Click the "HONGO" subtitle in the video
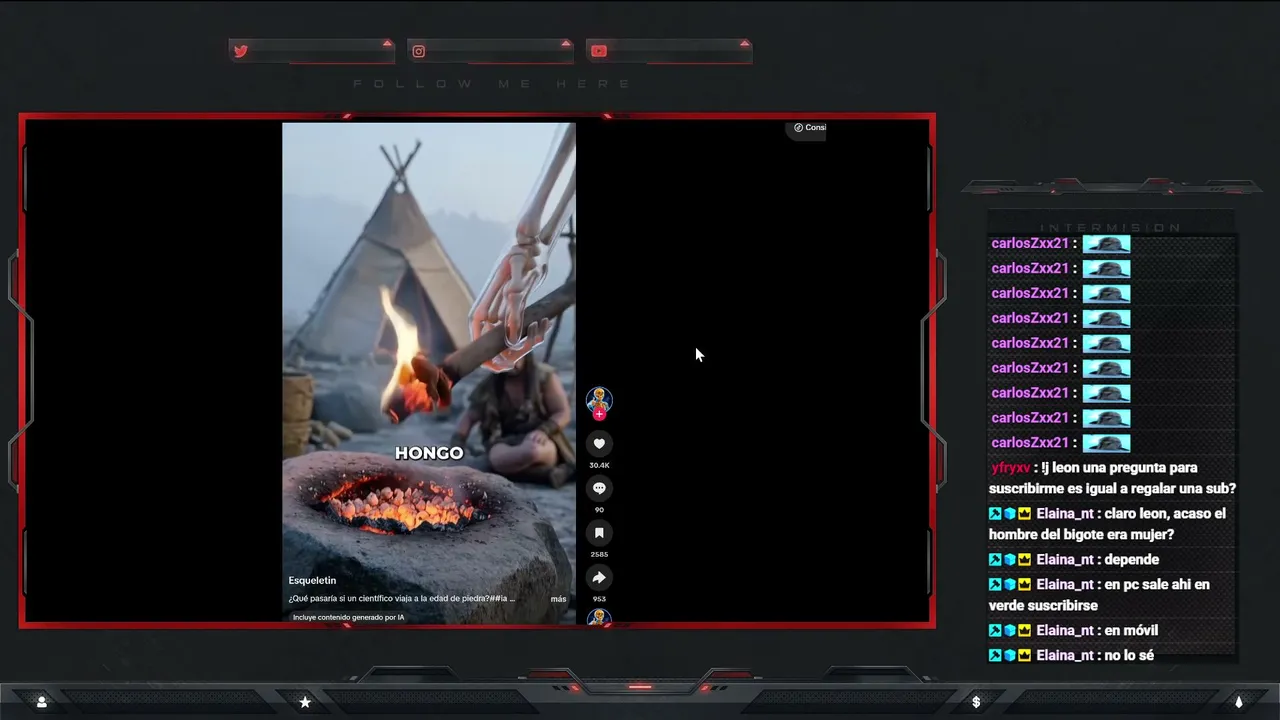1280x720 pixels. pos(429,453)
